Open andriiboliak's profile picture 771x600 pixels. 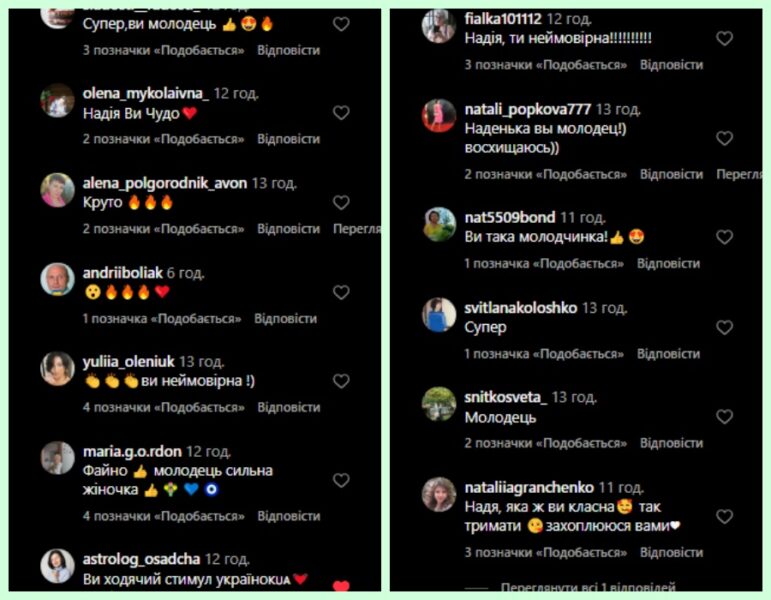pyautogui.click(x=57, y=279)
